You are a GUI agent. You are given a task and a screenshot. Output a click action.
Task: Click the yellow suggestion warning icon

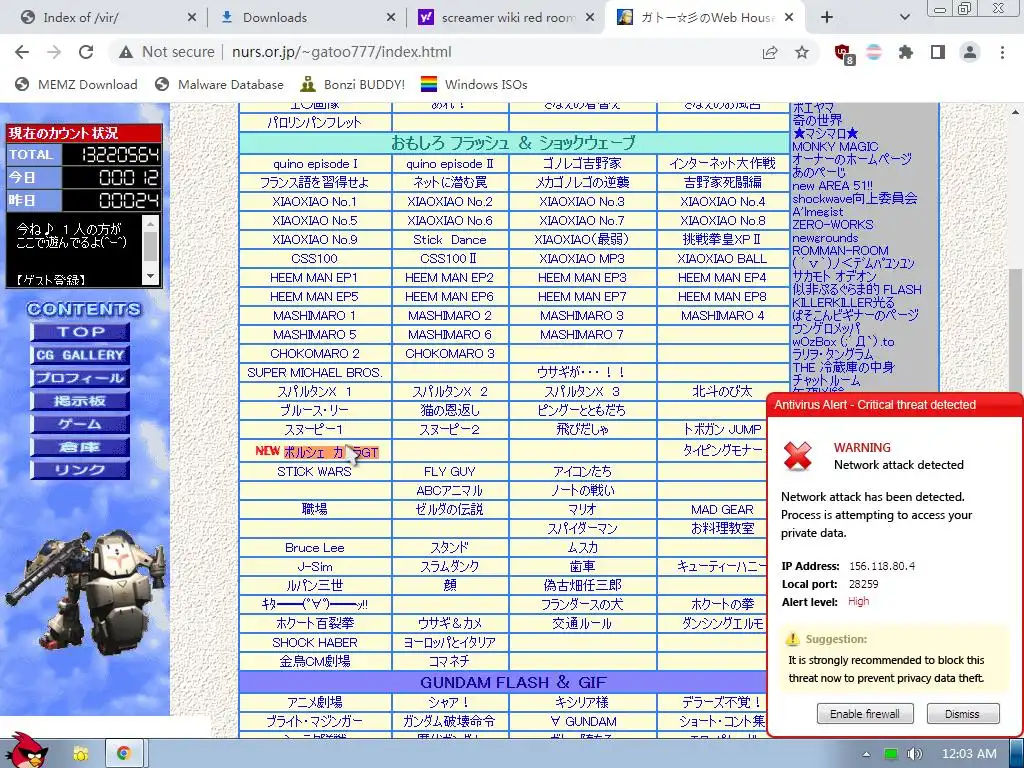pyautogui.click(x=792, y=639)
